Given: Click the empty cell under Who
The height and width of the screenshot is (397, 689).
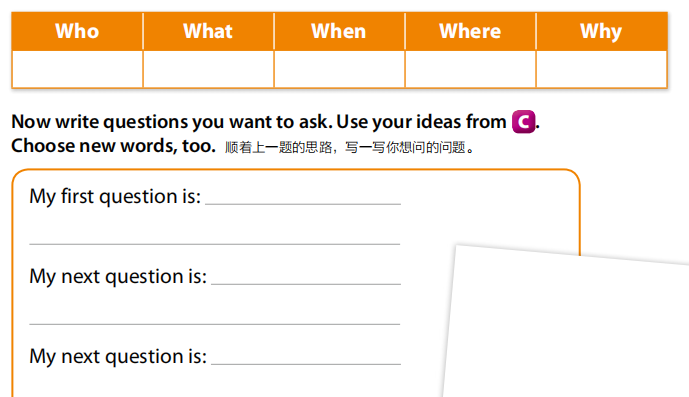Looking at the screenshot, I should (x=77, y=69).
